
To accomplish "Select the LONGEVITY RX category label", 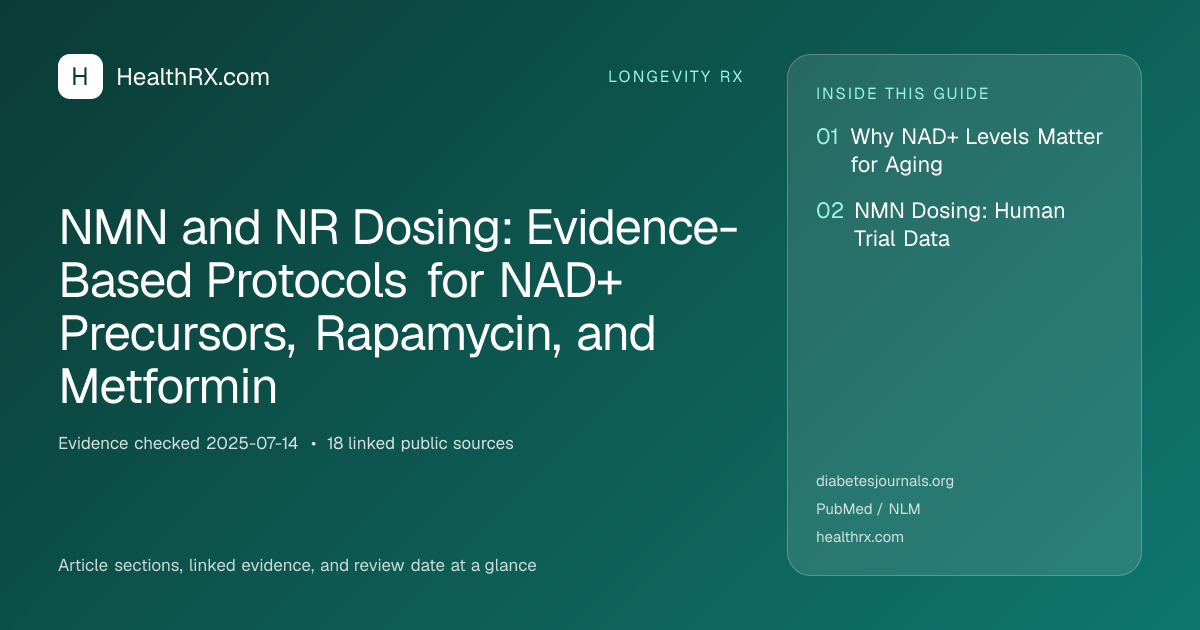I will [676, 77].
